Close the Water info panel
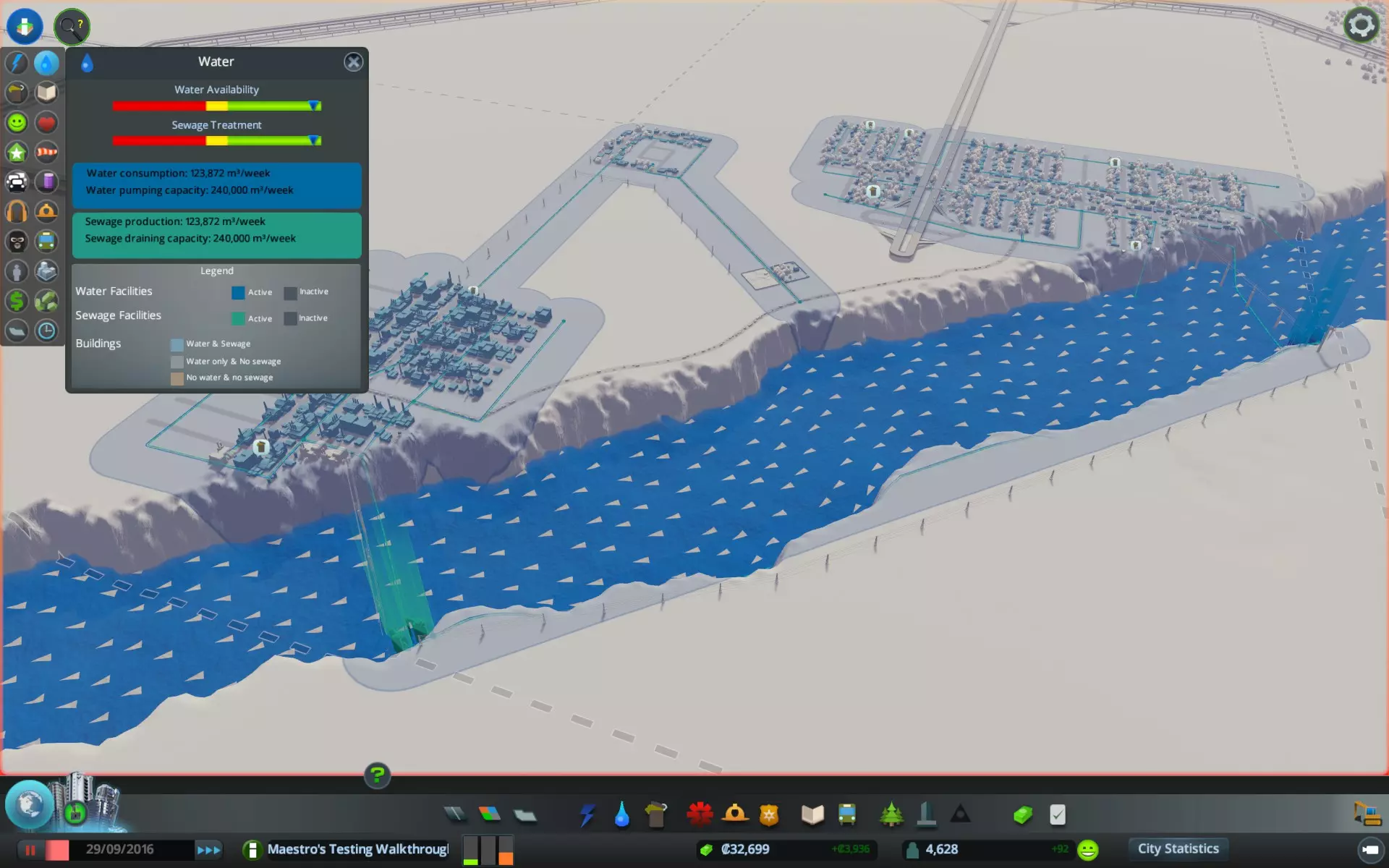 tap(353, 62)
